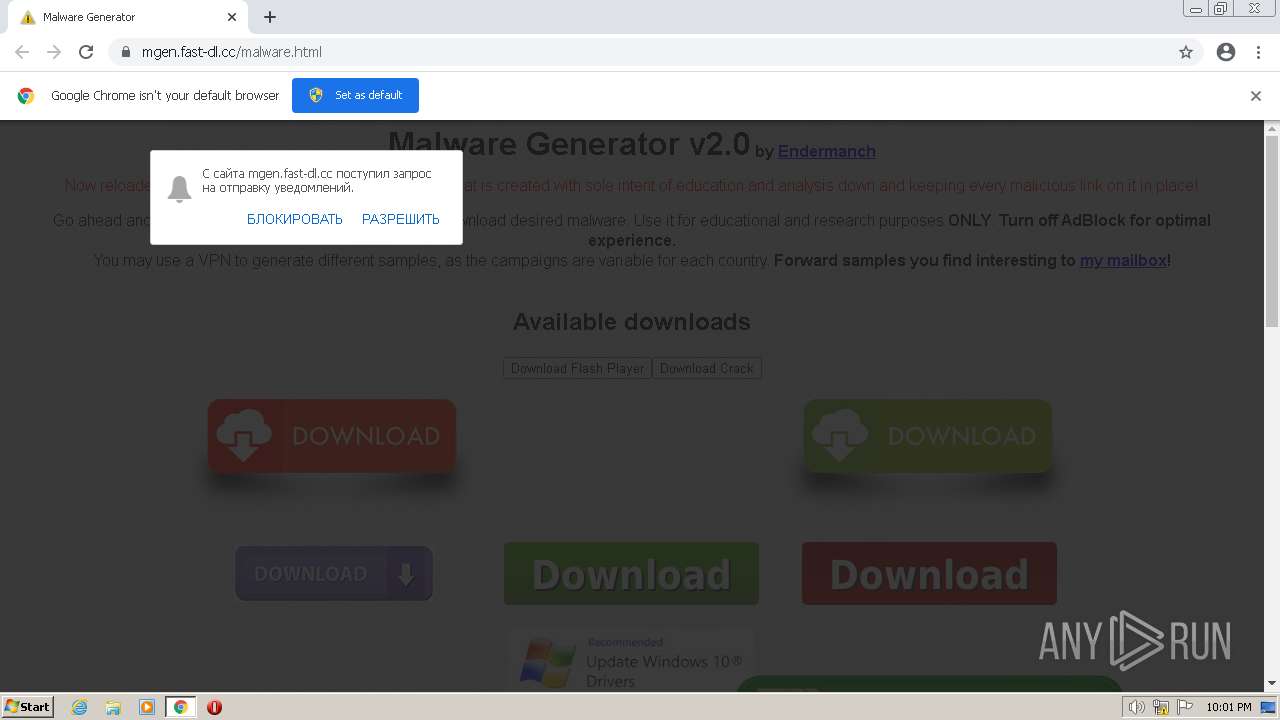Launch Internet Explorer from the taskbar
The width and height of the screenshot is (1280, 720).
(x=80, y=707)
